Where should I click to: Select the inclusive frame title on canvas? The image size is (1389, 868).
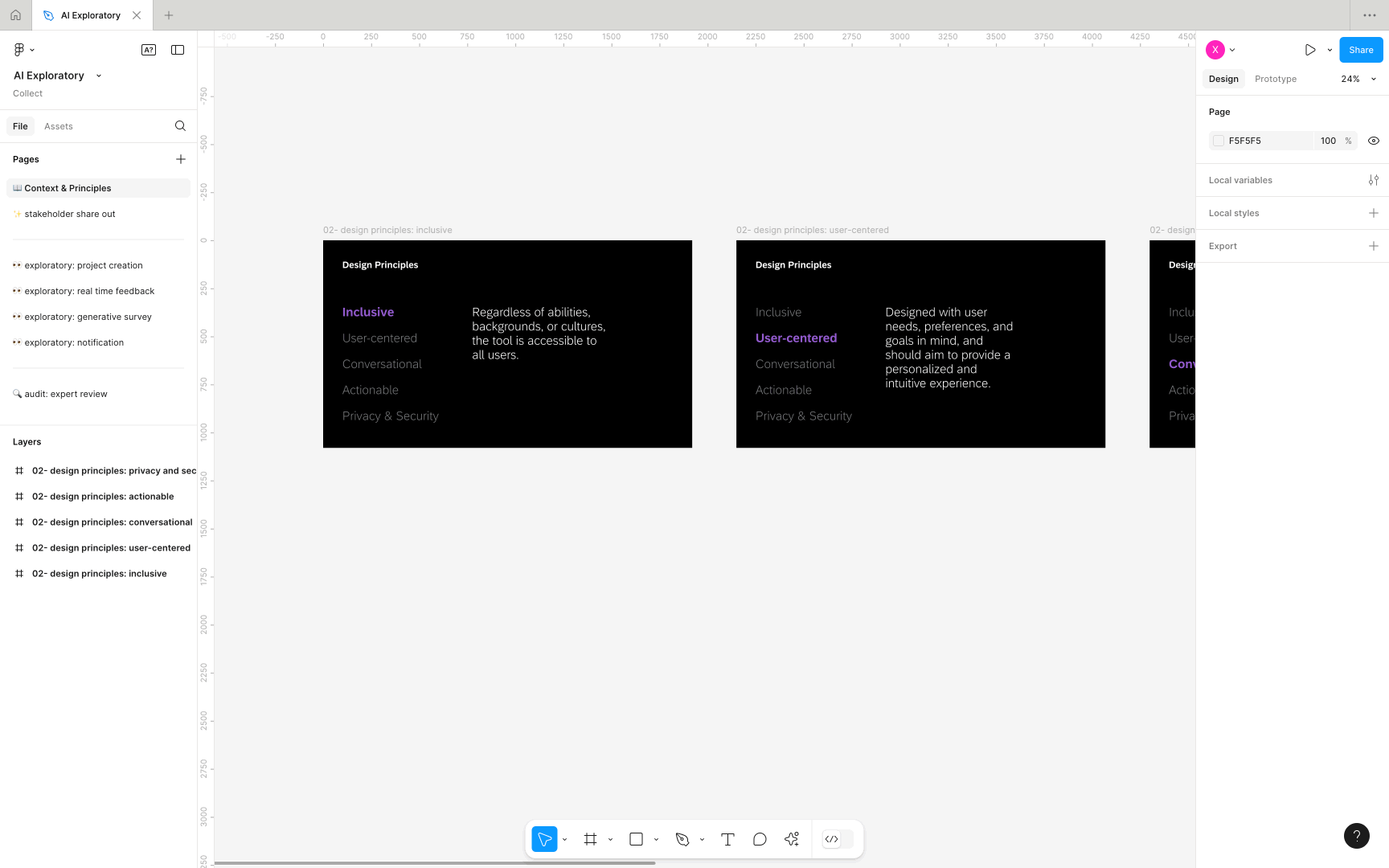[387, 230]
